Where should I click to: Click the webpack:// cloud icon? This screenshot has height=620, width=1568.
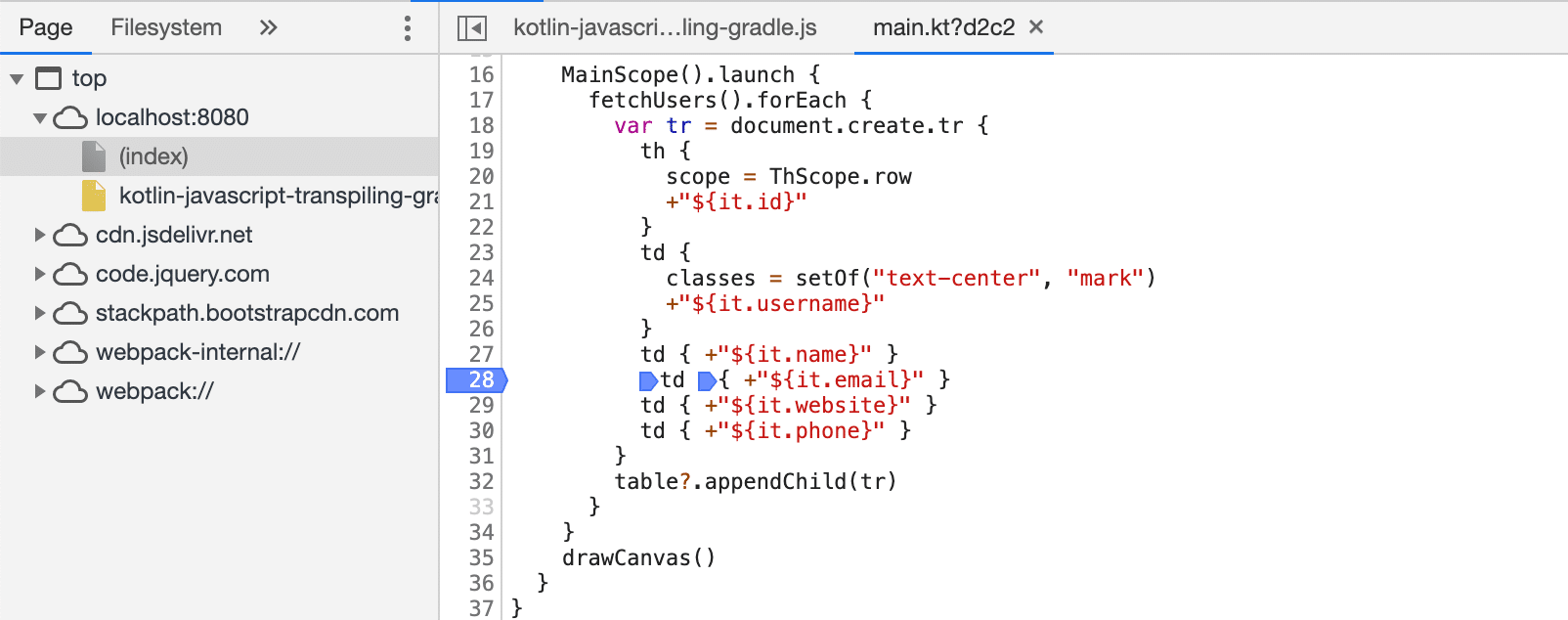coord(70,392)
